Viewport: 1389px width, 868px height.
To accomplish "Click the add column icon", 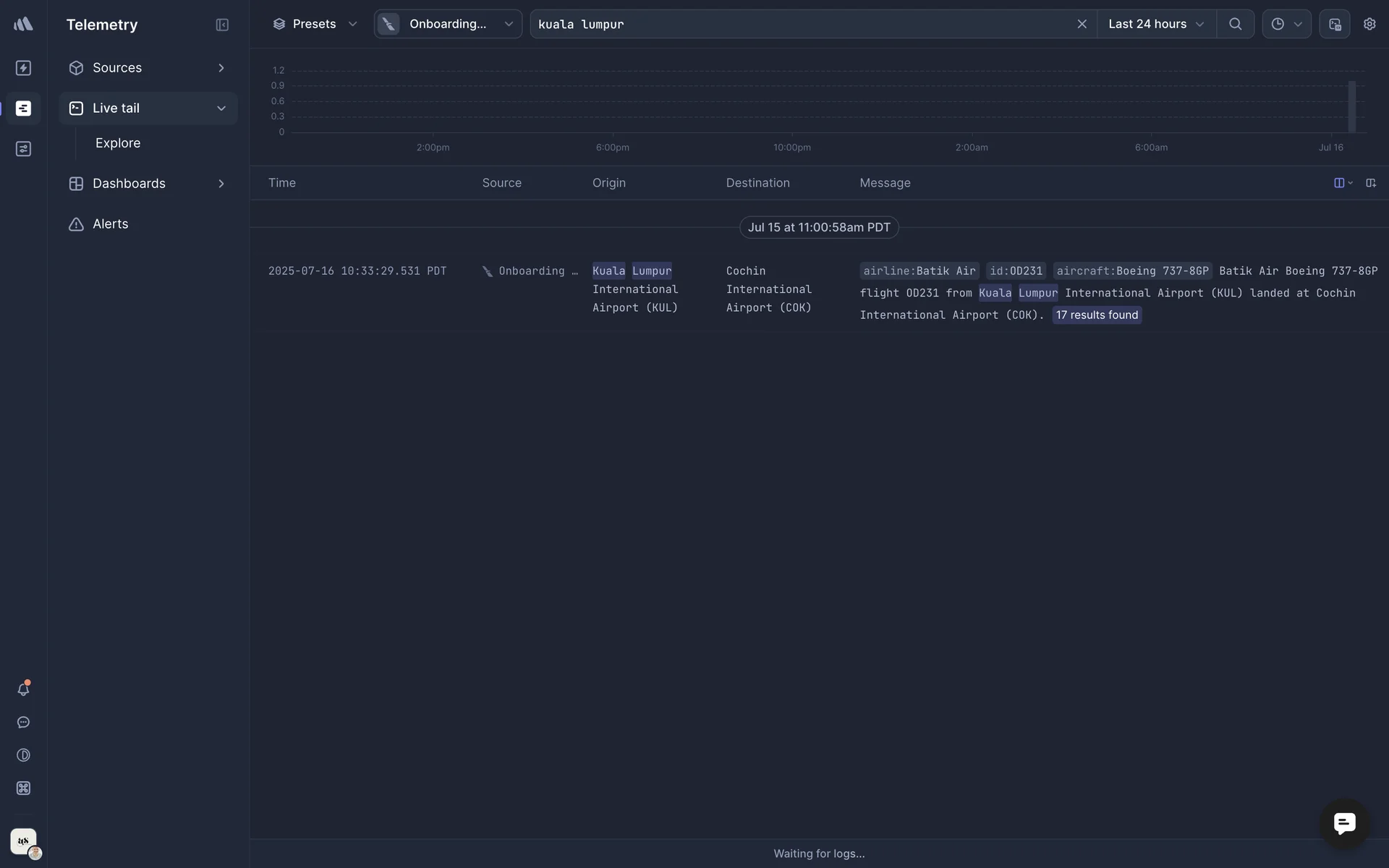I will pos(1370,183).
